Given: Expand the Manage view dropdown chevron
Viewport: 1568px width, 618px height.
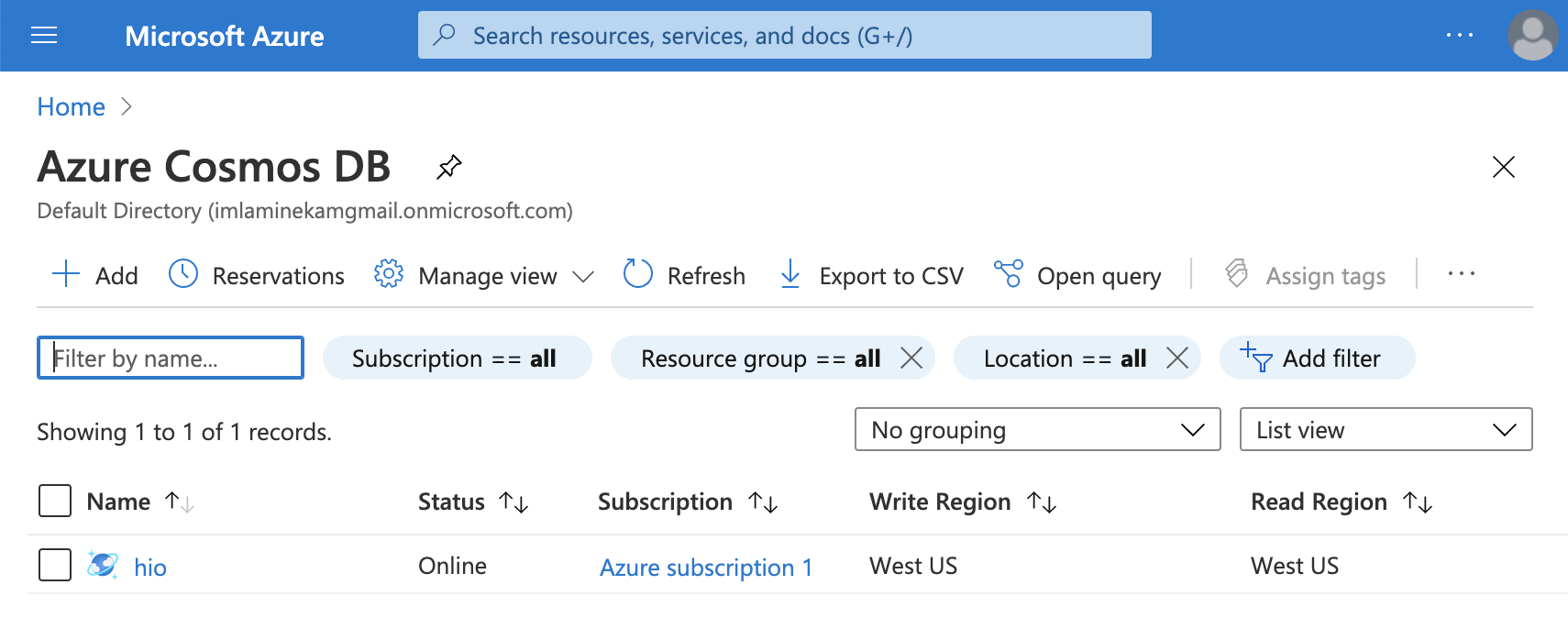Looking at the screenshot, I should pos(583,276).
